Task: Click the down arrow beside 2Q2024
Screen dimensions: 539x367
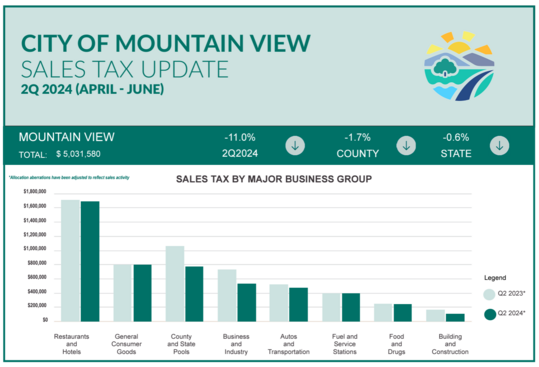Action: (x=295, y=146)
